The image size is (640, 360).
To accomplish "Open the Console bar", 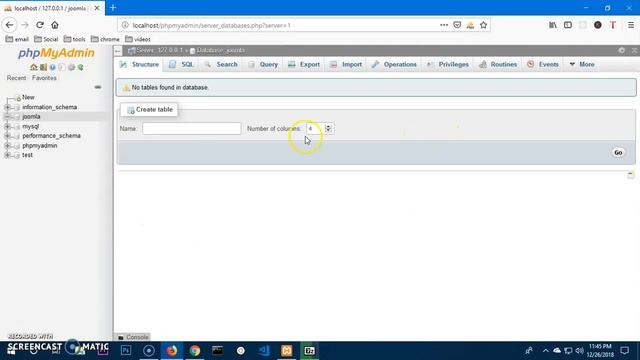I will coord(133,337).
